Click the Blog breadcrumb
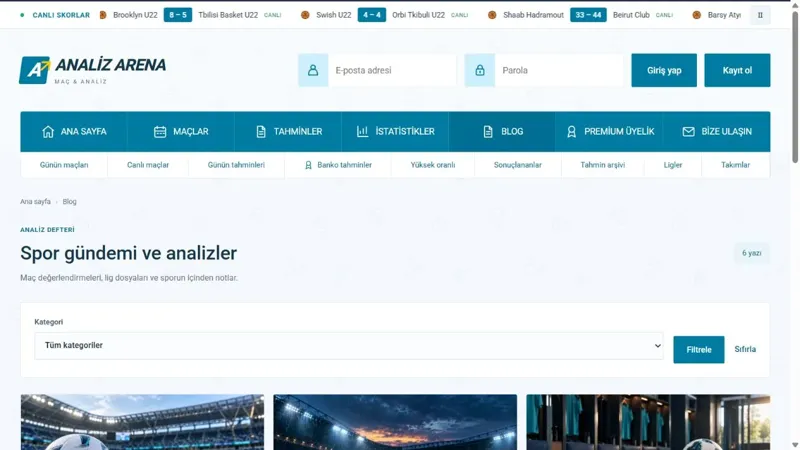 click(x=69, y=202)
